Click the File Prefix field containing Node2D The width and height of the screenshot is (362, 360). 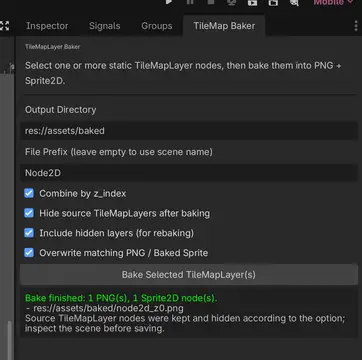click(189, 173)
